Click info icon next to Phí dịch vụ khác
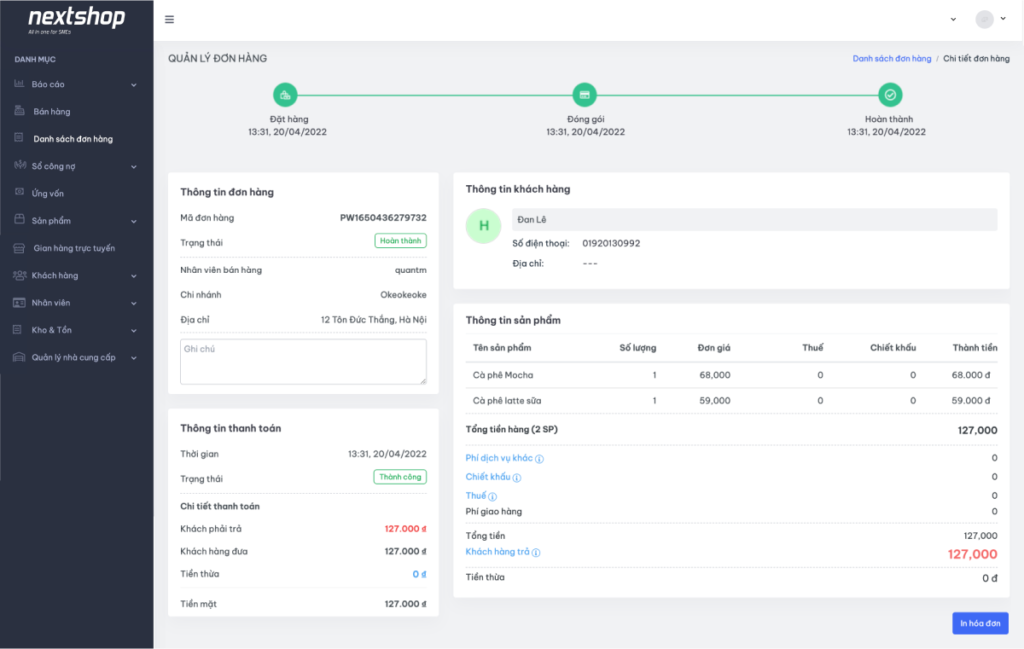This screenshot has width=1024, height=649. (x=540, y=459)
